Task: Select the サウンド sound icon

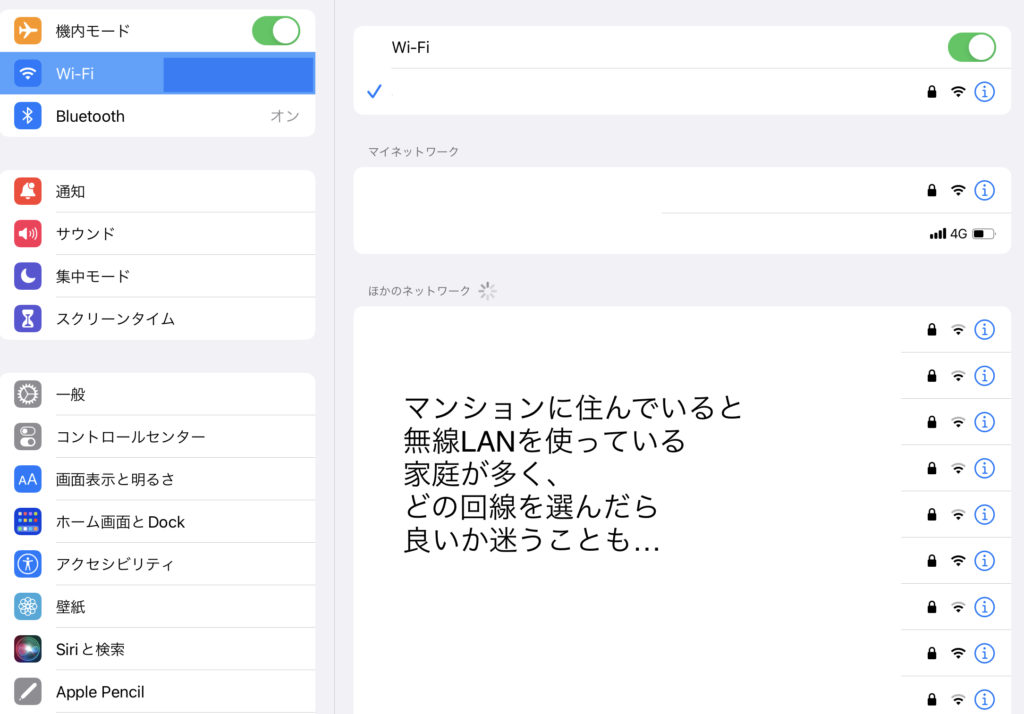Action: coord(28,234)
